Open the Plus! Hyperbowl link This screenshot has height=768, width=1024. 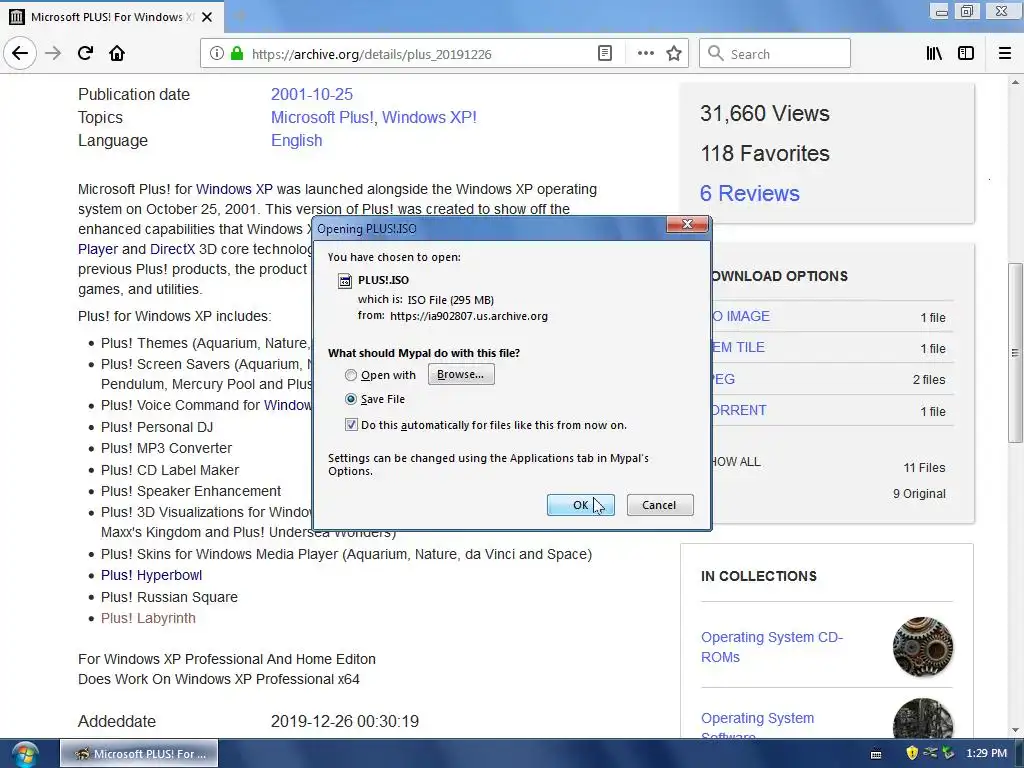pos(152,575)
